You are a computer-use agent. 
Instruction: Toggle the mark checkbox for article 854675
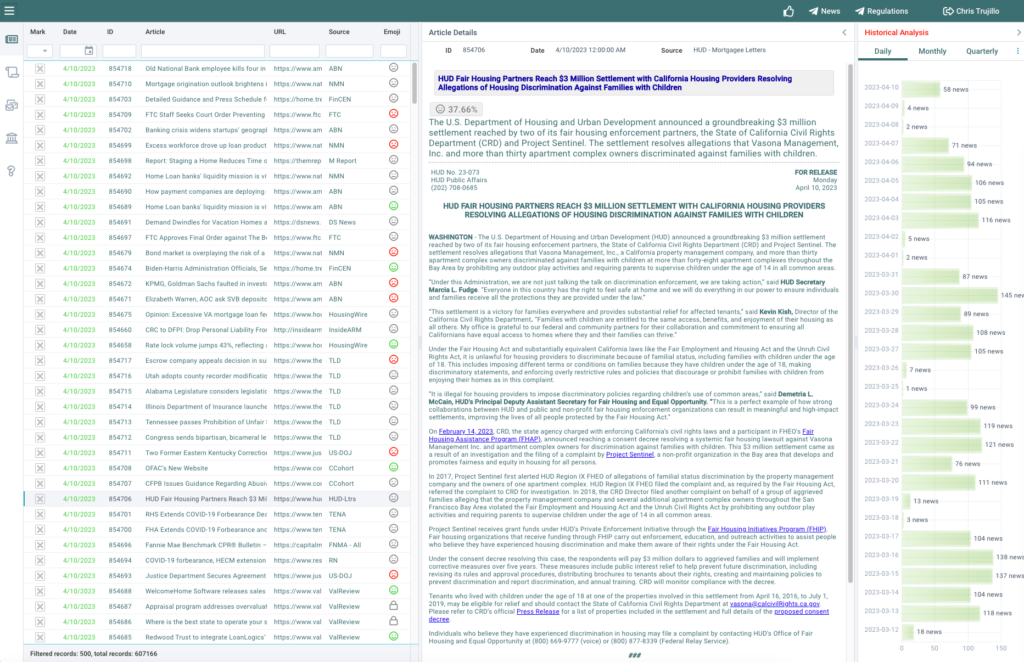point(40,314)
